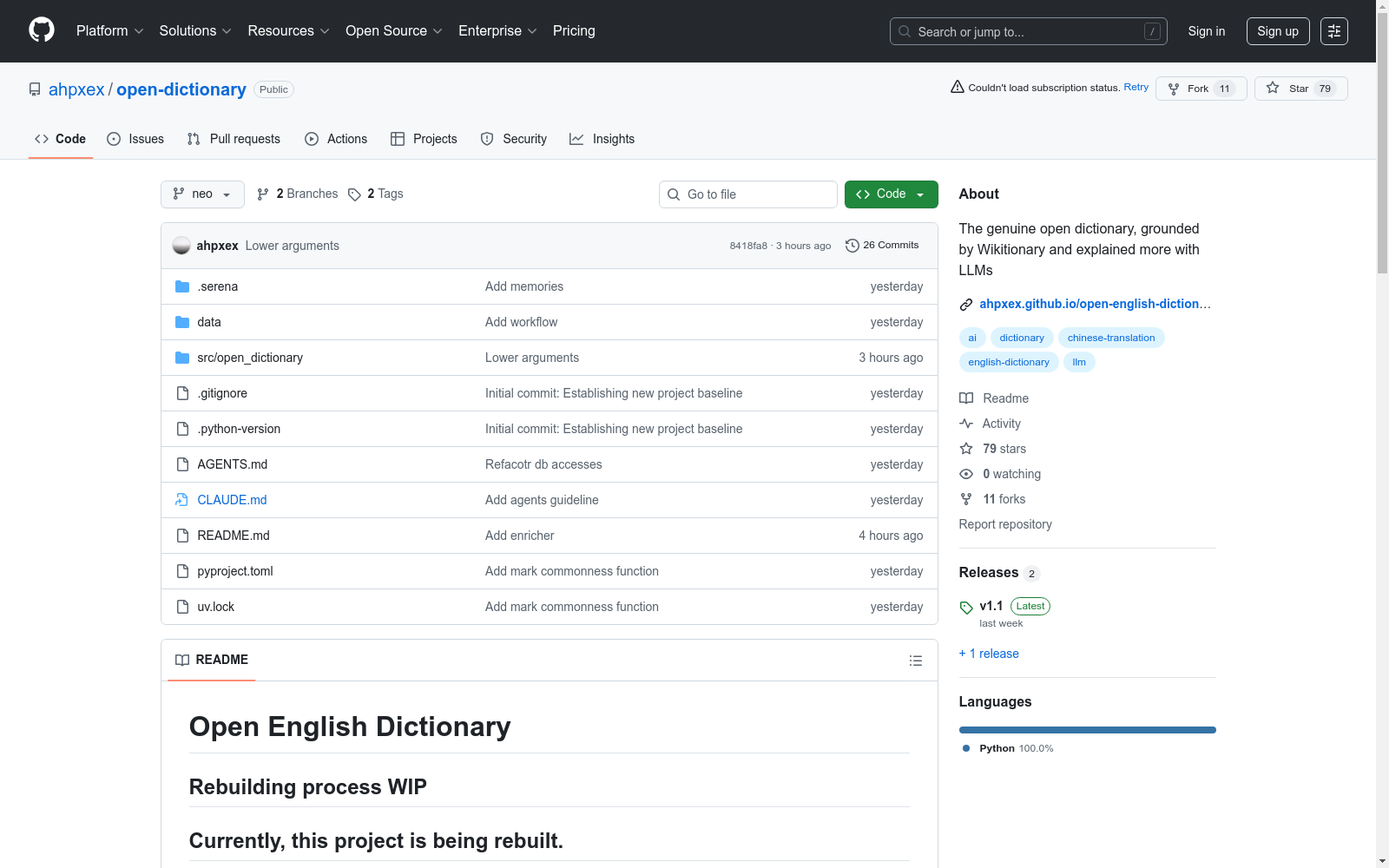Open the Pull requests tab
This screenshot has width=1389, height=868.
(234, 139)
